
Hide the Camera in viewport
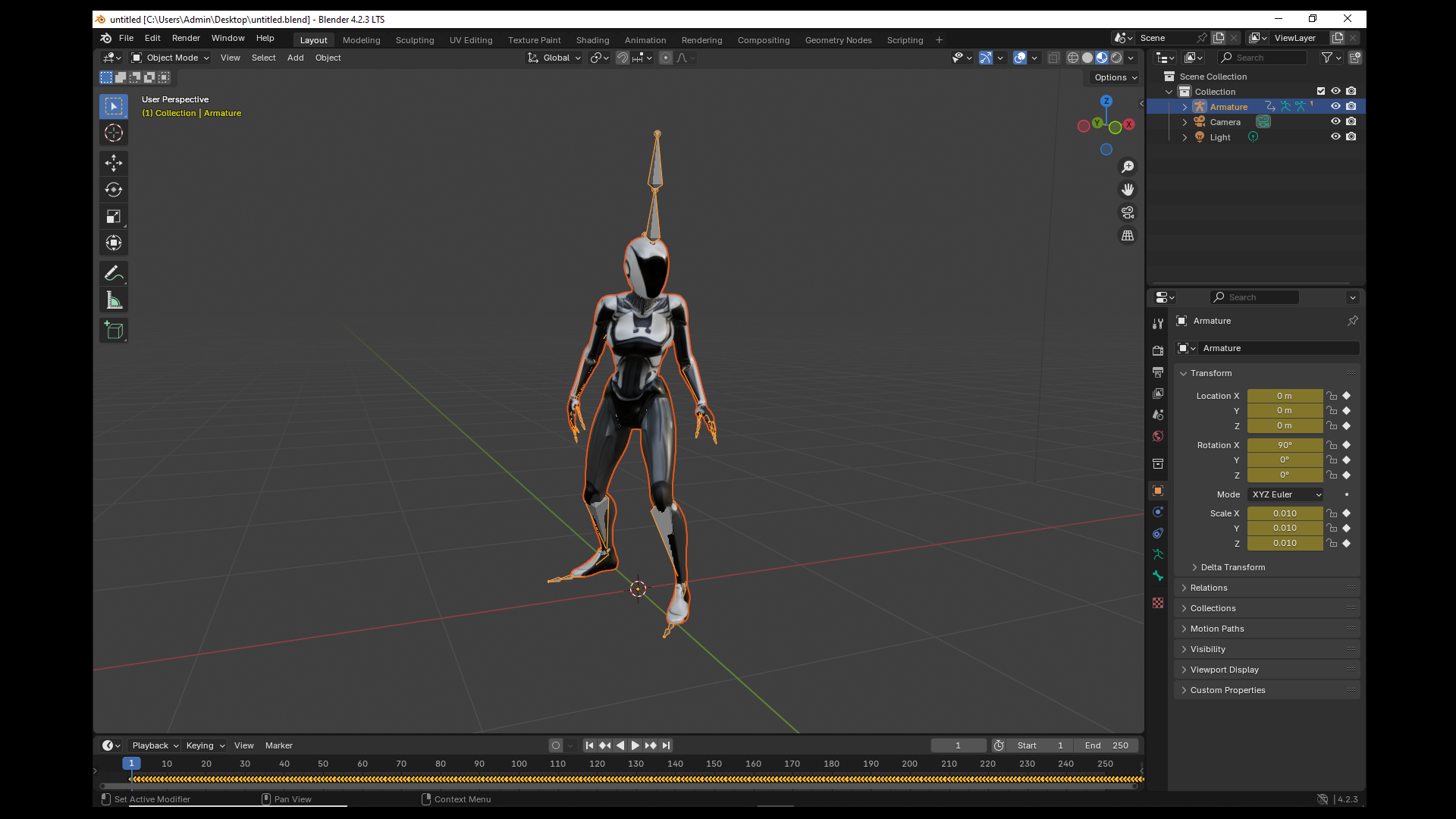tap(1335, 121)
